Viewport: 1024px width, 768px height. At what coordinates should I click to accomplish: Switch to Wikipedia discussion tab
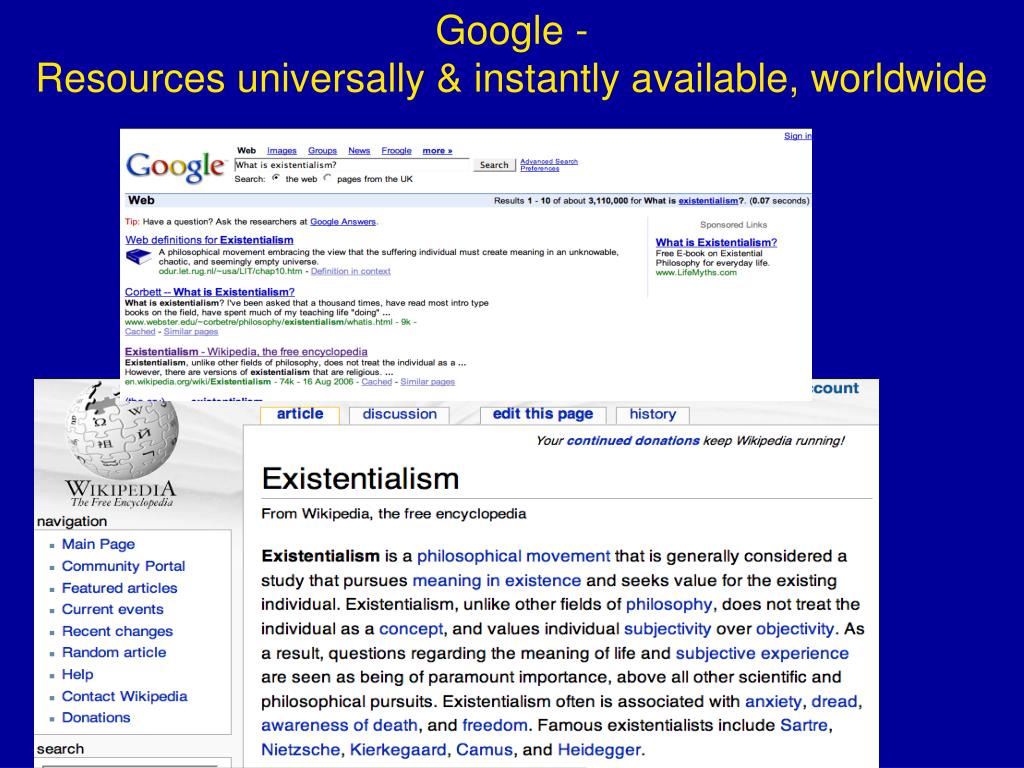(399, 415)
